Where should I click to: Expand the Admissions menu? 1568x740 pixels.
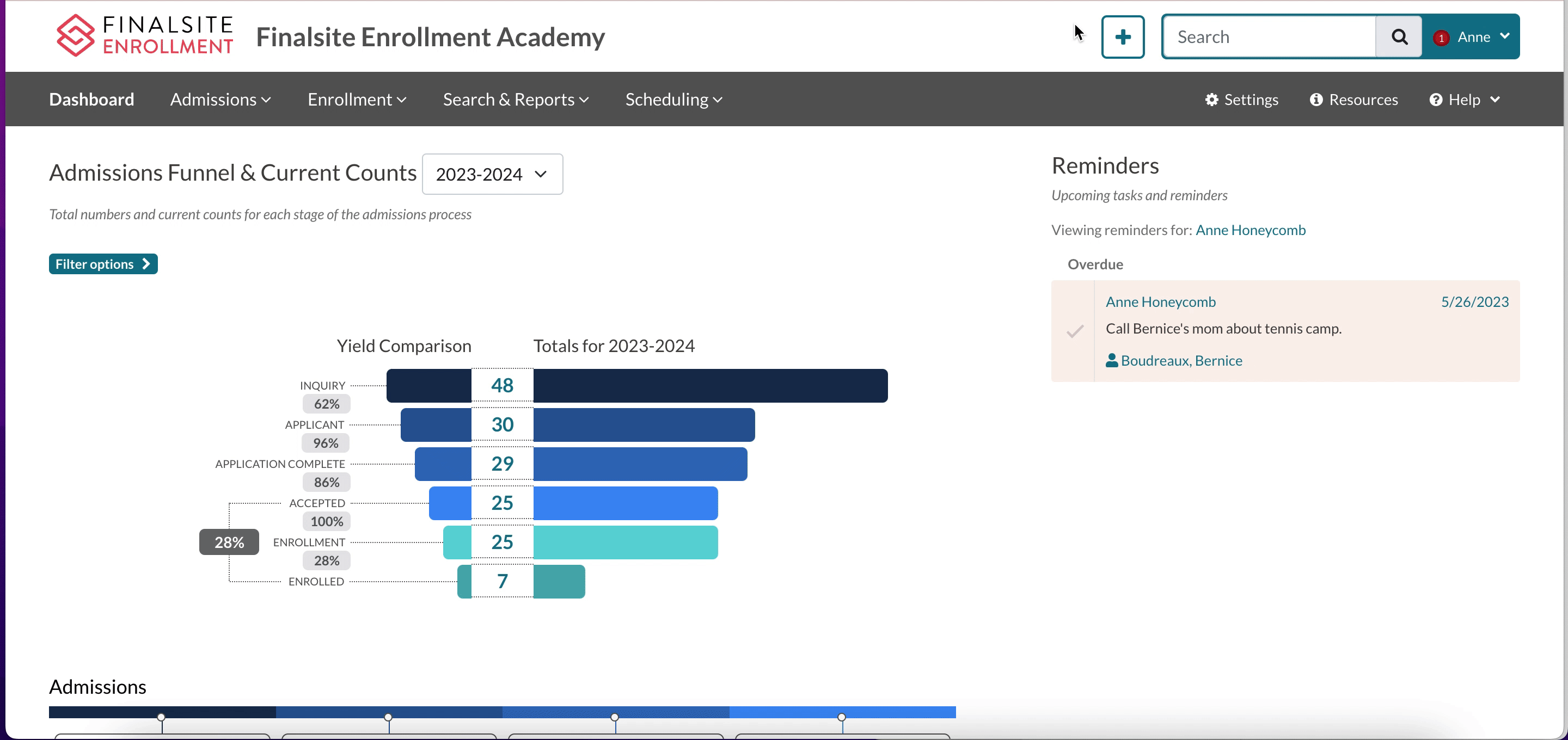[220, 99]
